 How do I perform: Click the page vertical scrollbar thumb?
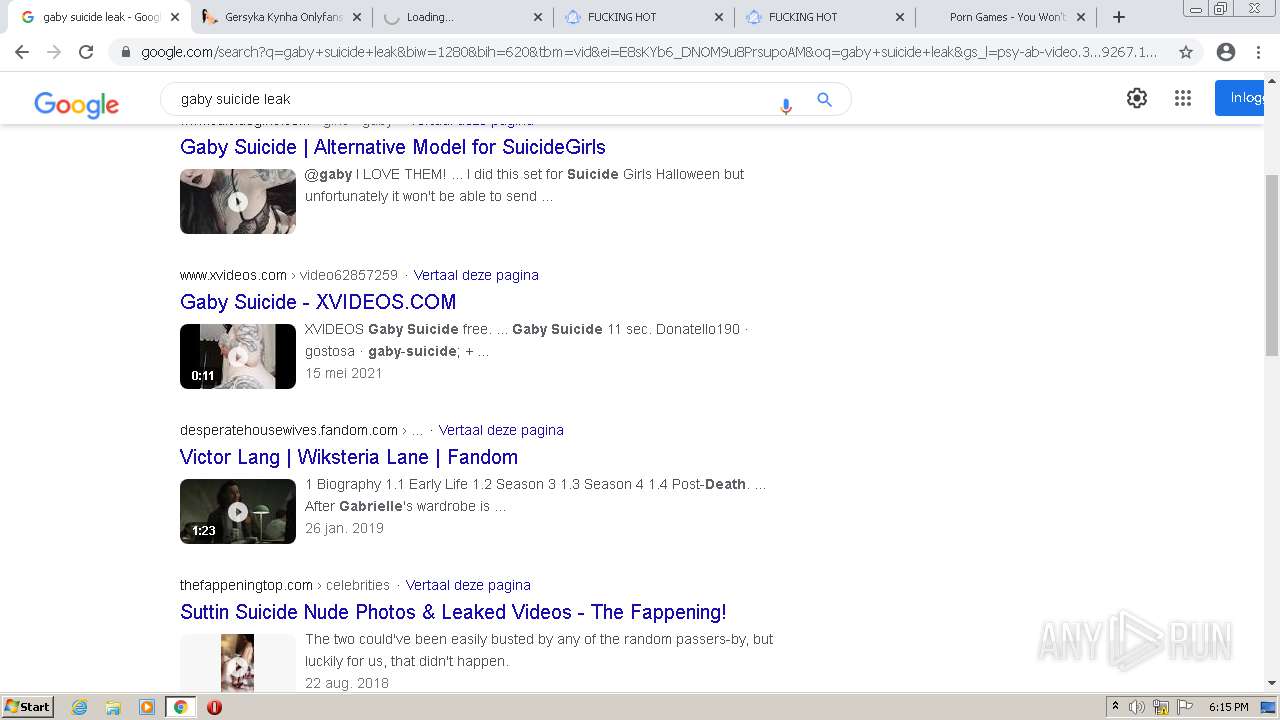click(1272, 264)
